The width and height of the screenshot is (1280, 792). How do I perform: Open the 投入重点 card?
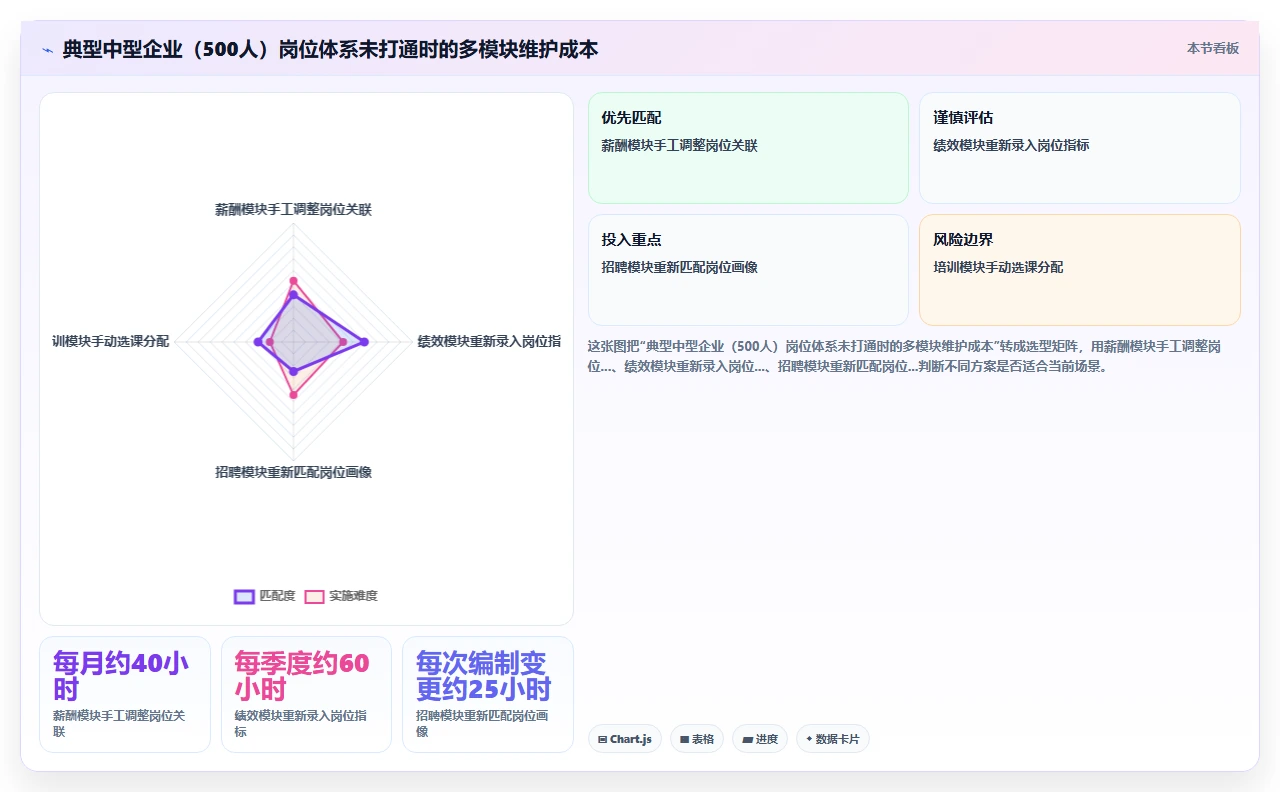tap(748, 270)
